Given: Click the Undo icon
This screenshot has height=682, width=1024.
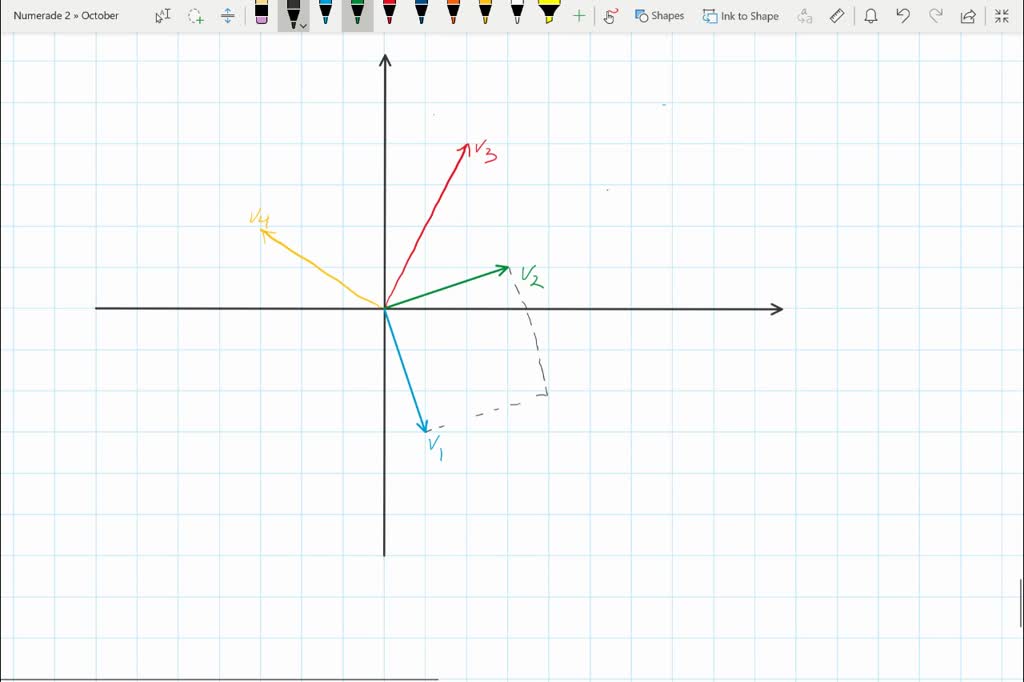Looking at the screenshot, I should pos(902,15).
